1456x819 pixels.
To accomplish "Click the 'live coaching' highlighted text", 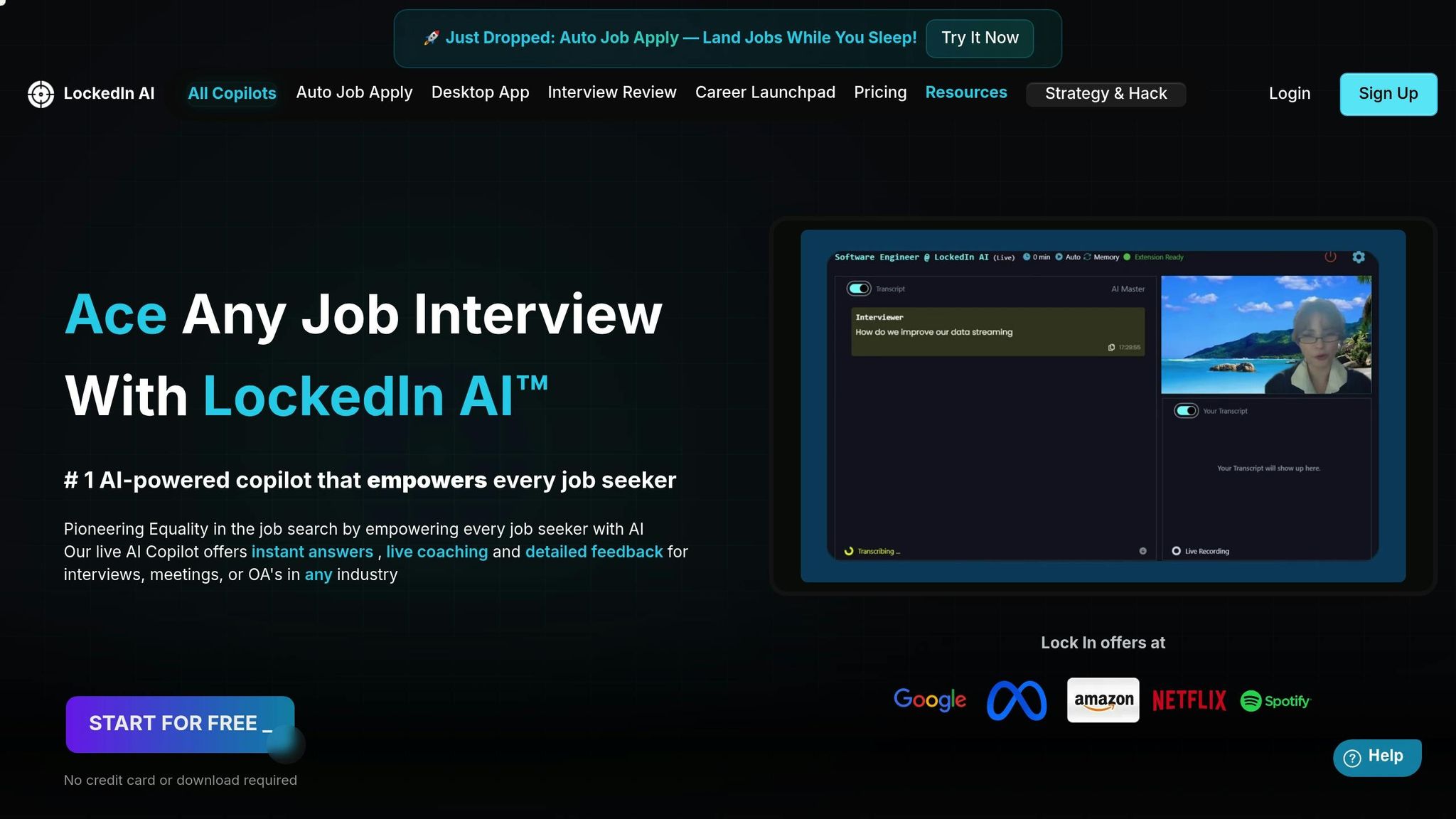I will pos(437,552).
